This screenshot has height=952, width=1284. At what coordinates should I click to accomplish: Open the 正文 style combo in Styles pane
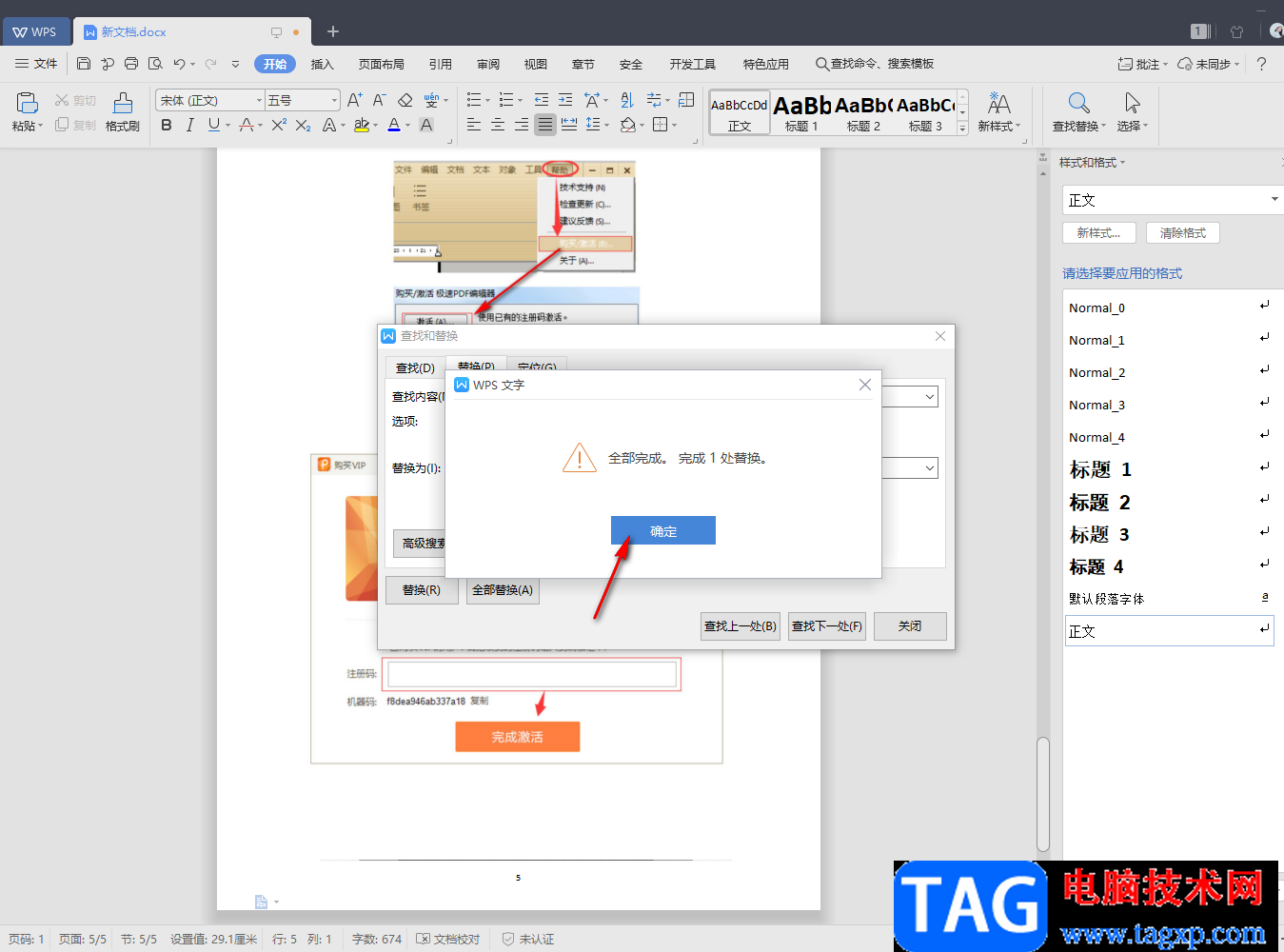click(x=1274, y=200)
